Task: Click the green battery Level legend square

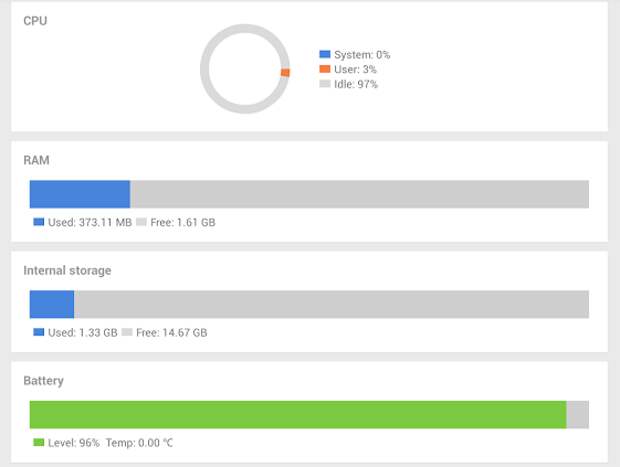Action: click(39, 442)
